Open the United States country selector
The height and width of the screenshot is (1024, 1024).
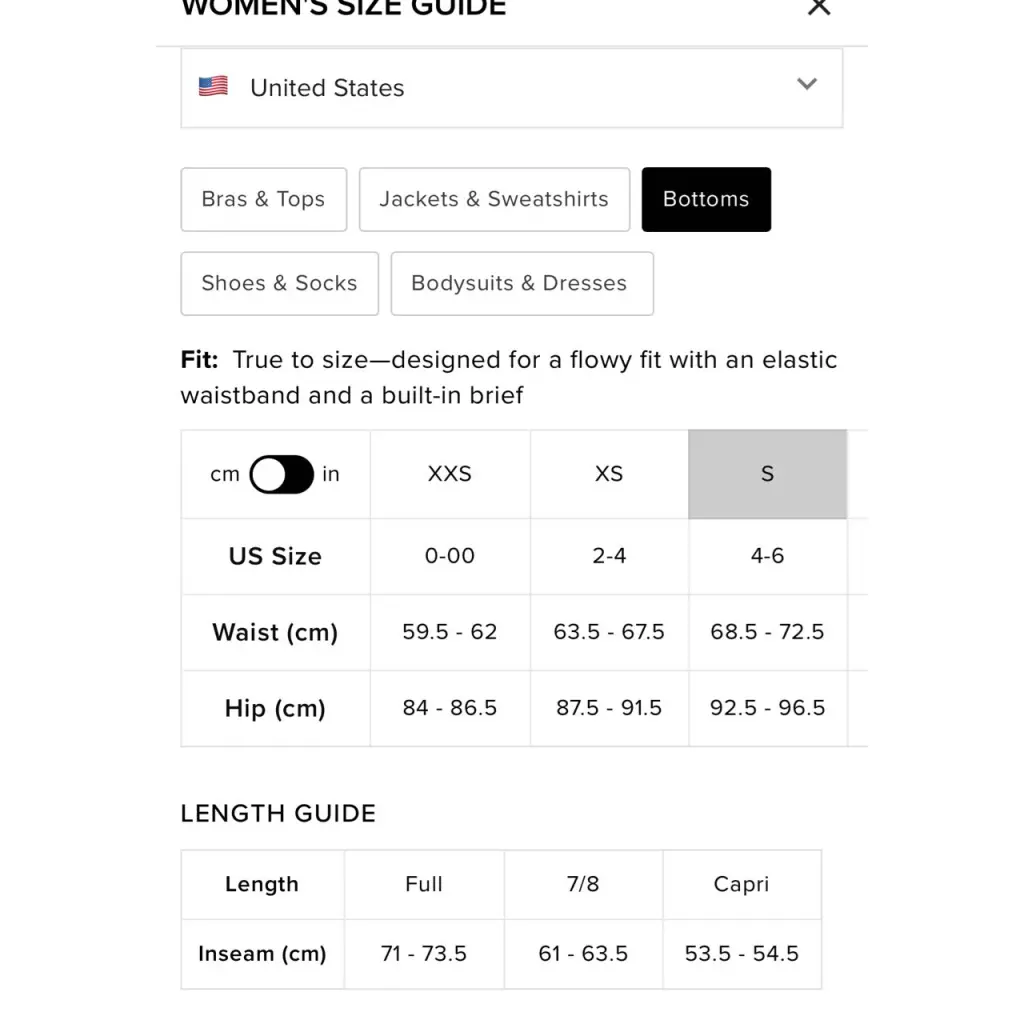pyautogui.click(x=510, y=88)
